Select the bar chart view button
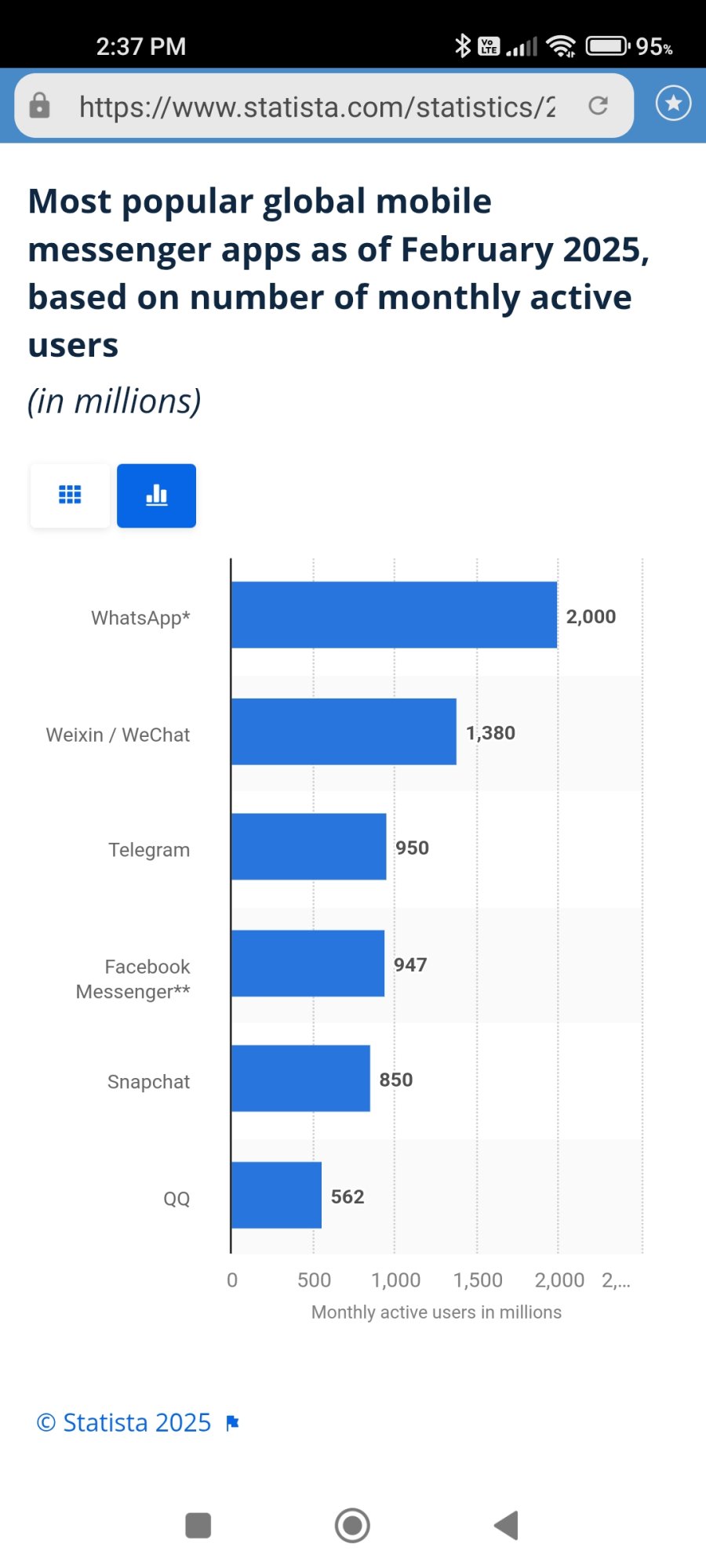The width and height of the screenshot is (706, 1568). pyautogui.click(x=157, y=495)
